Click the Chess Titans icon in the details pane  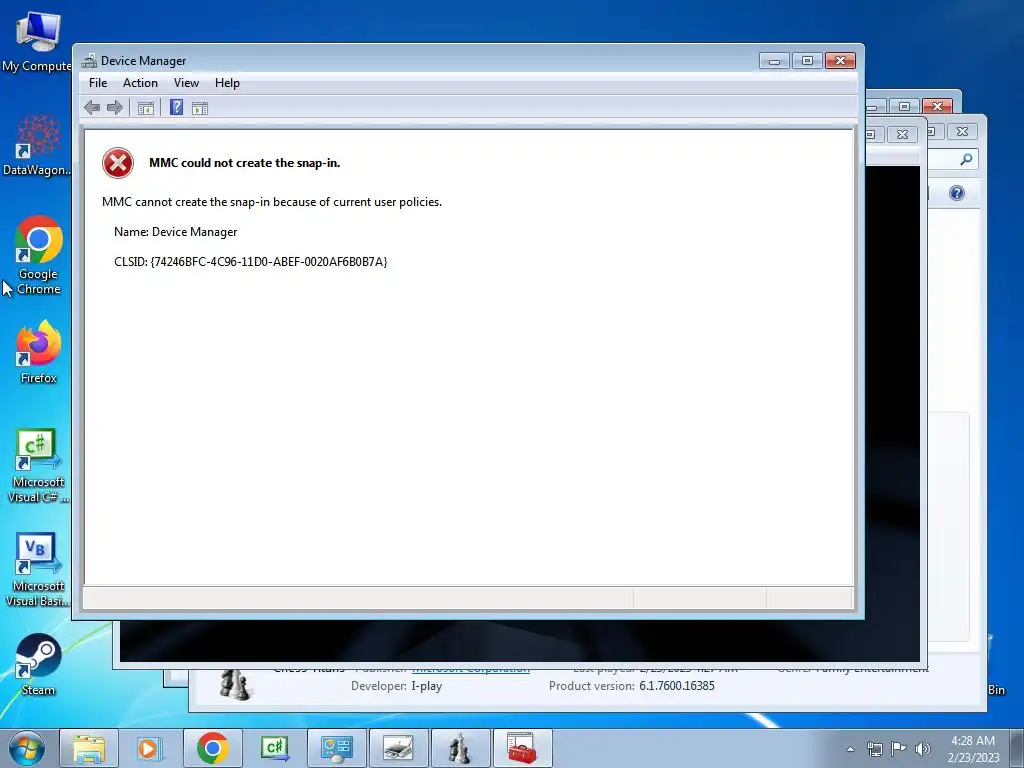click(x=234, y=684)
